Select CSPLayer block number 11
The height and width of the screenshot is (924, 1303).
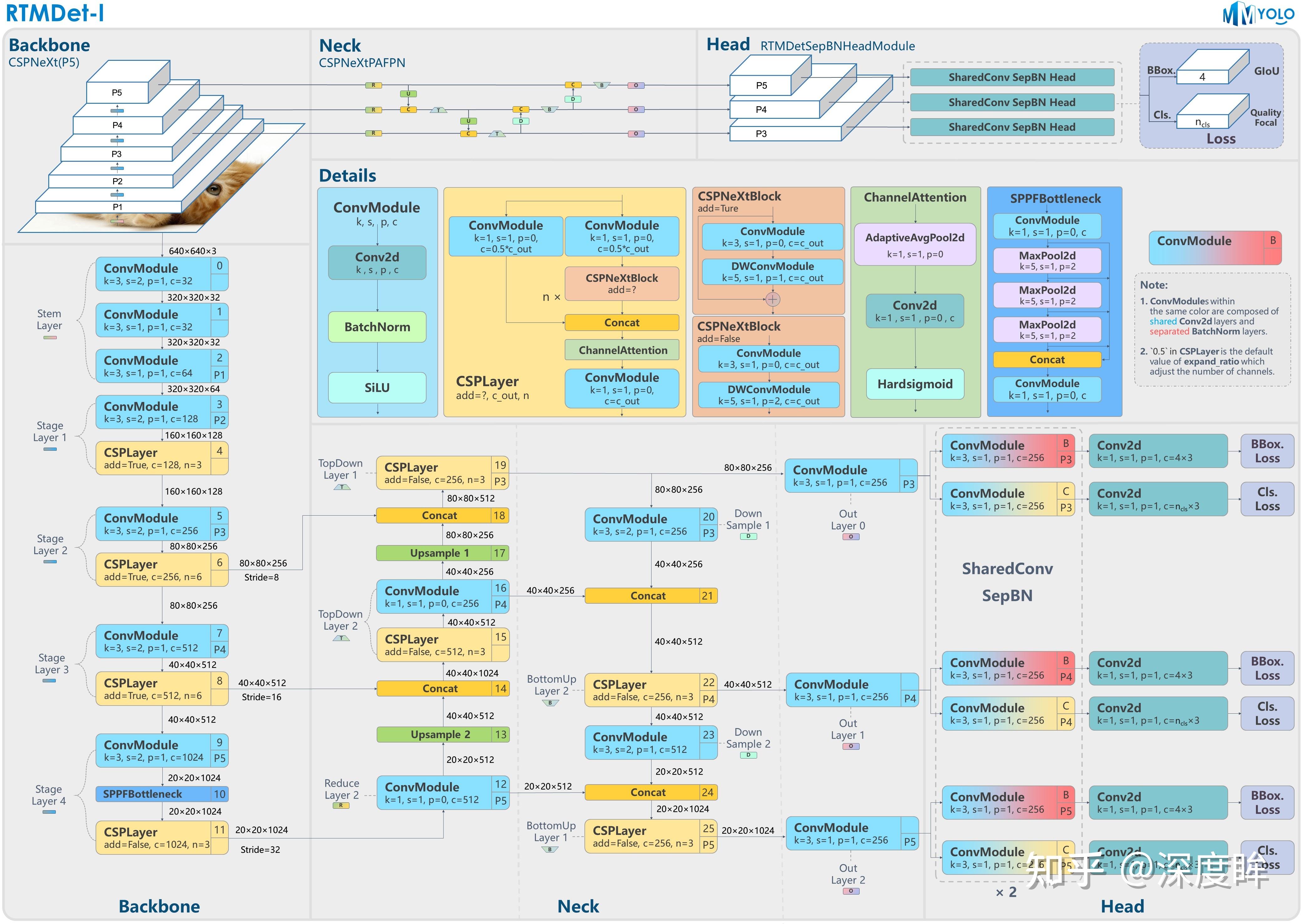[162, 837]
